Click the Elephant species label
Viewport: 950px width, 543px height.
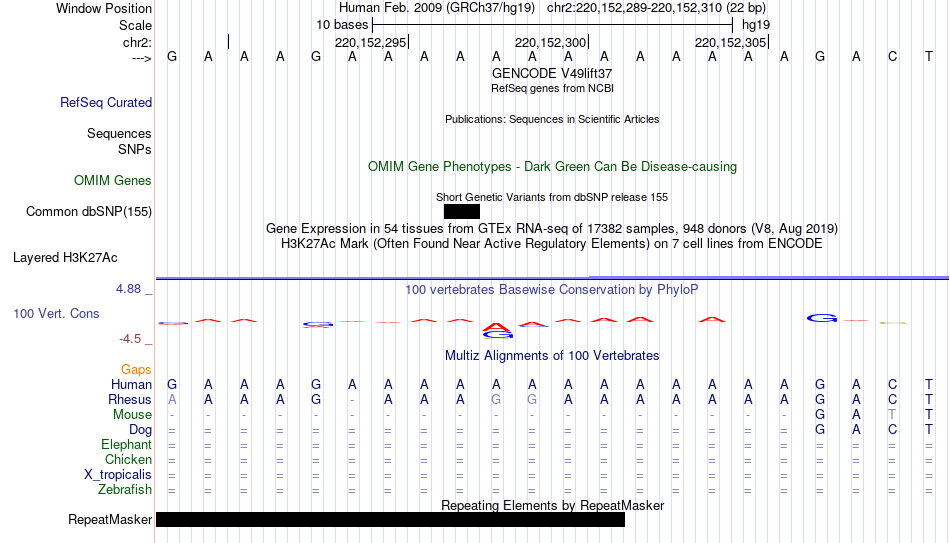pos(127,444)
